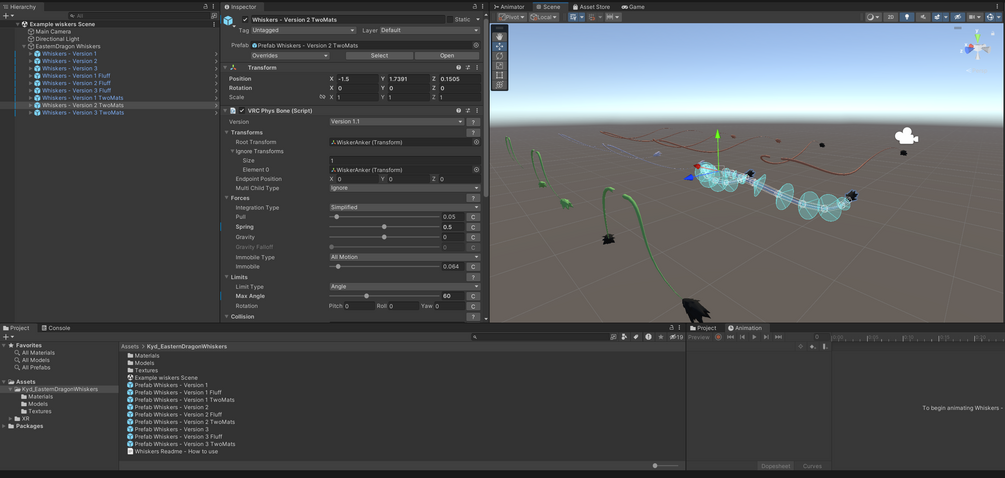This screenshot has width=1005, height=478.
Task: Open Project tab beside Animation tab
Action: point(703,328)
